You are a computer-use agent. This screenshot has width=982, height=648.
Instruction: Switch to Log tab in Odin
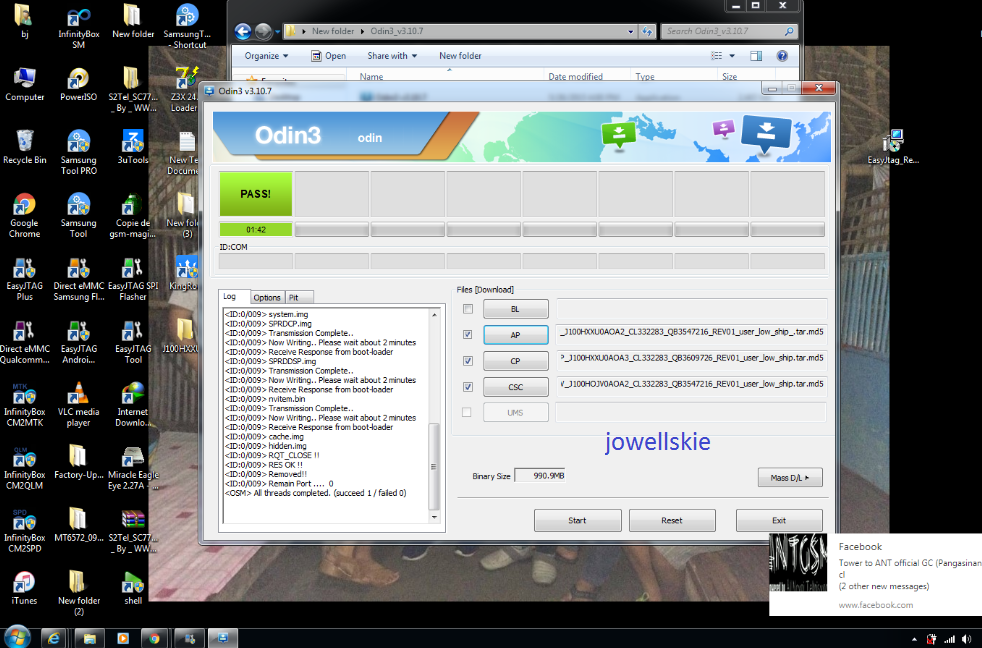click(230, 296)
